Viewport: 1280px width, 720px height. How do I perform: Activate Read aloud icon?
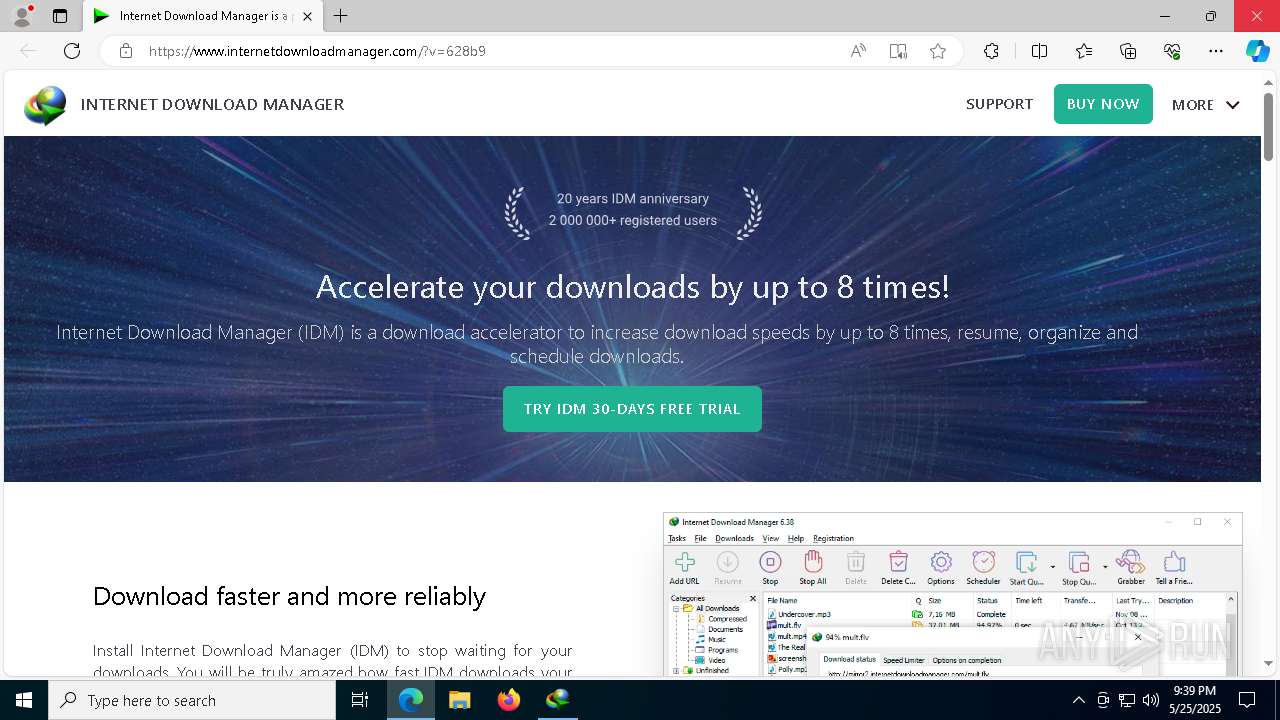click(858, 51)
